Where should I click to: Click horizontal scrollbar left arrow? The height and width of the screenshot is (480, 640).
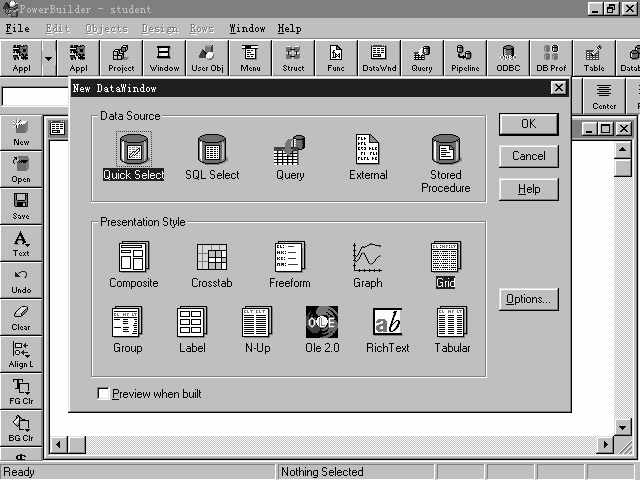point(58,444)
